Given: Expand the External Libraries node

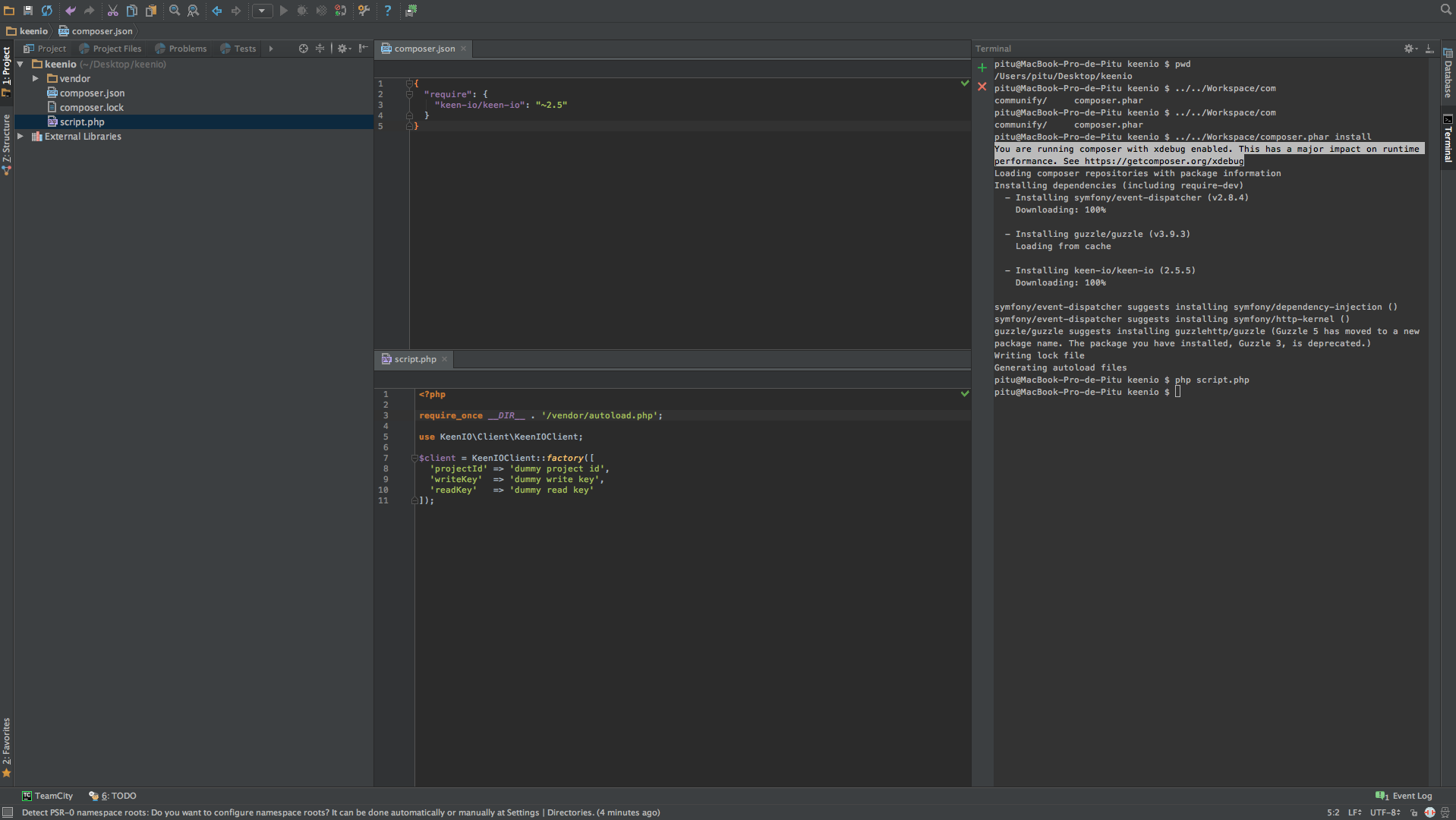Looking at the screenshot, I should pyautogui.click(x=20, y=137).
